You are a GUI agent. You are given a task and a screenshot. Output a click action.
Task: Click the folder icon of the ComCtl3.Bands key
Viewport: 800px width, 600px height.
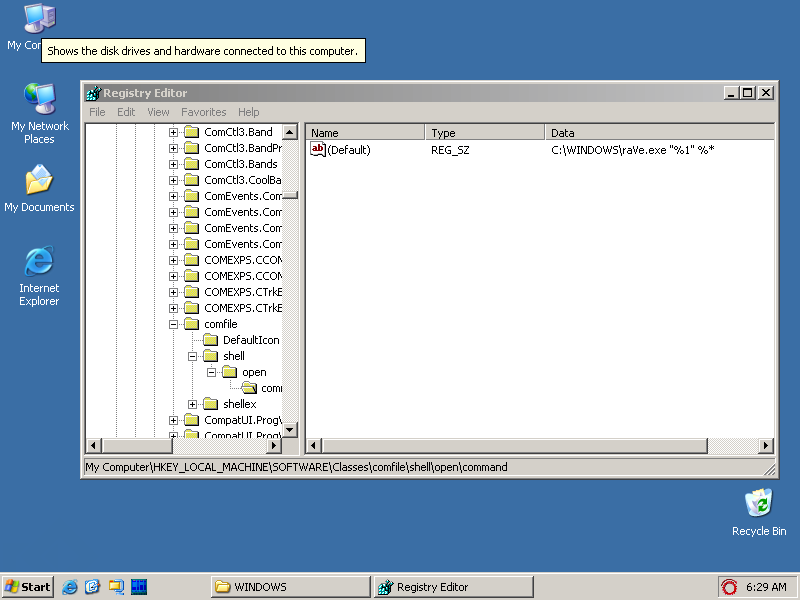click(x=191, y=164)
